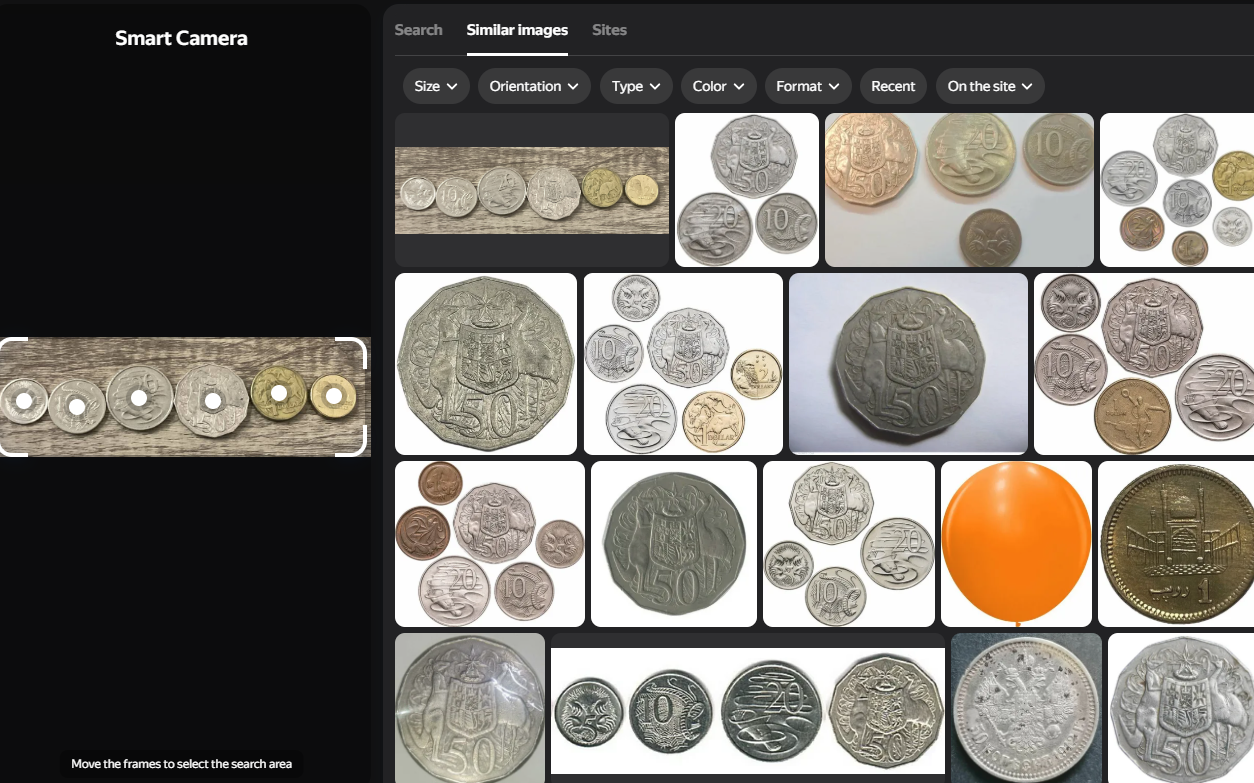Toggle the Recent filter button
The width and height of the screenshot is (1254, 783).
tap(893, 86)
